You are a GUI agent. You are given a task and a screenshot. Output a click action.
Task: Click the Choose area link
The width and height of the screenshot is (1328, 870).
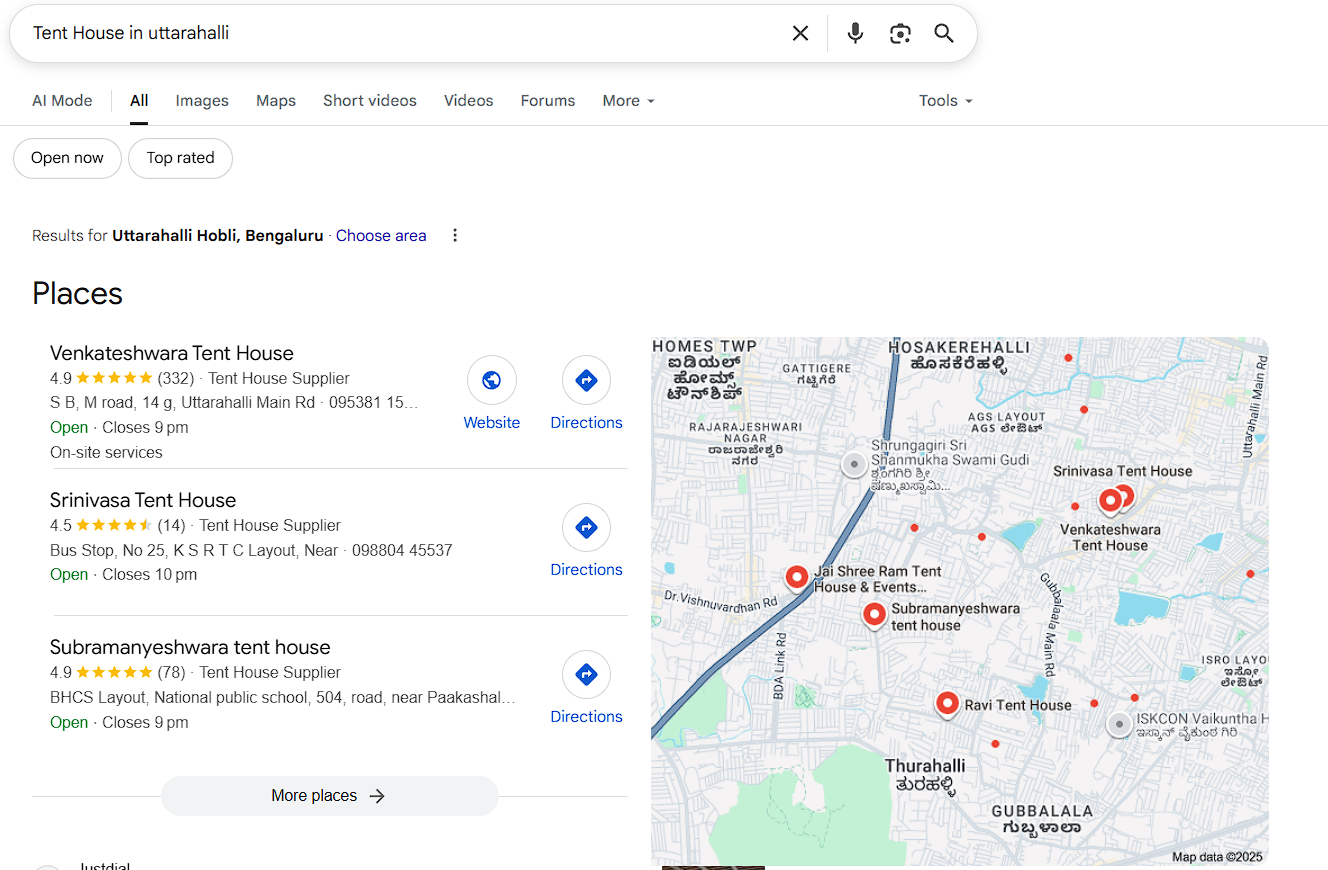pyautogui.click(x=381, y=236)
